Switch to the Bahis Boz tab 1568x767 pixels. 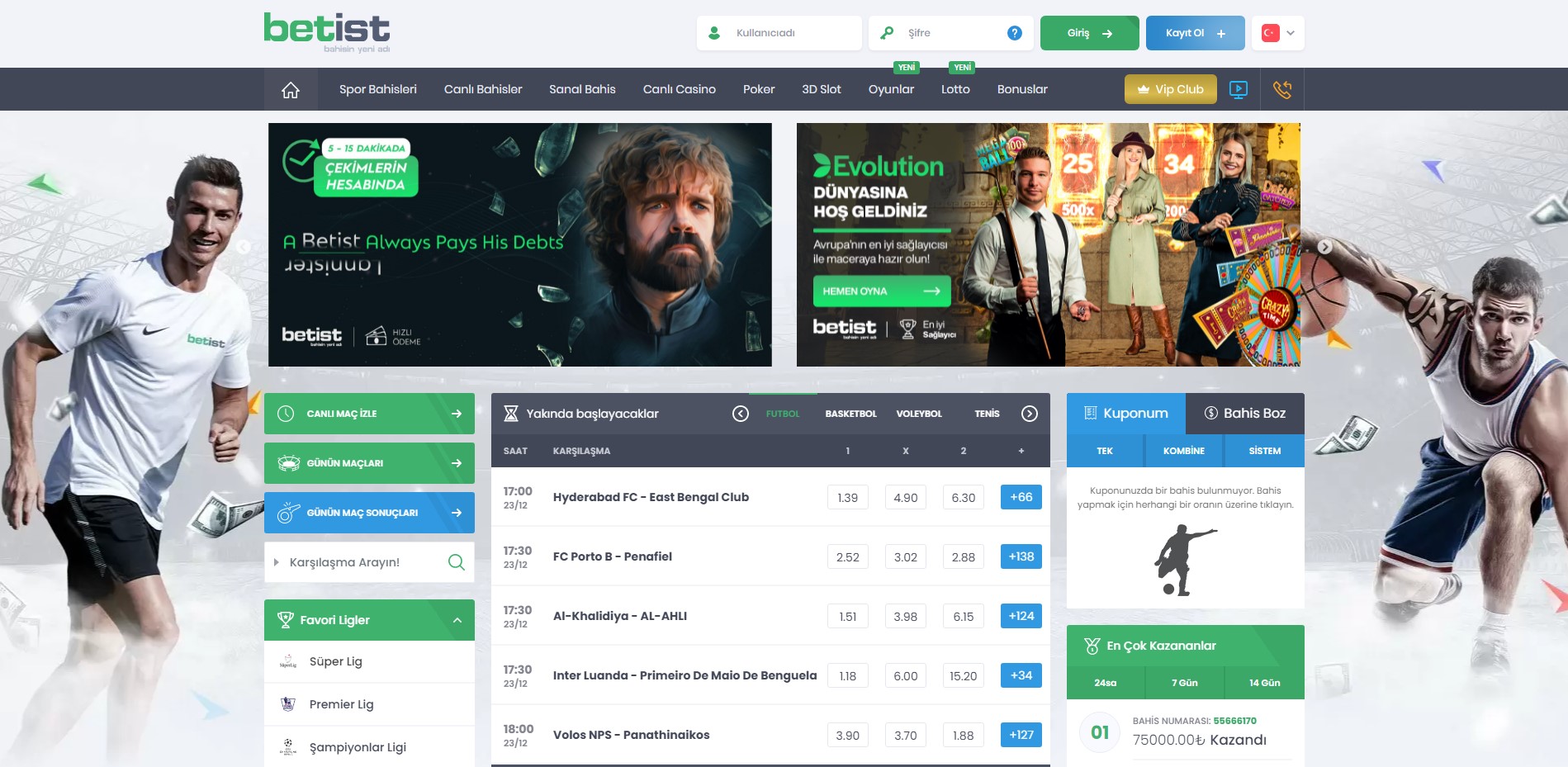1245,414
